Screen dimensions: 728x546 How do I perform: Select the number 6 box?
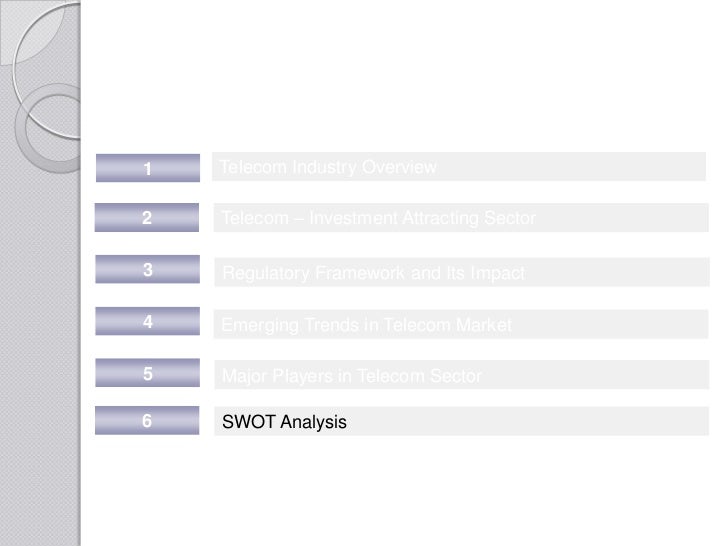pyautogui.click(x=147, y=422)
